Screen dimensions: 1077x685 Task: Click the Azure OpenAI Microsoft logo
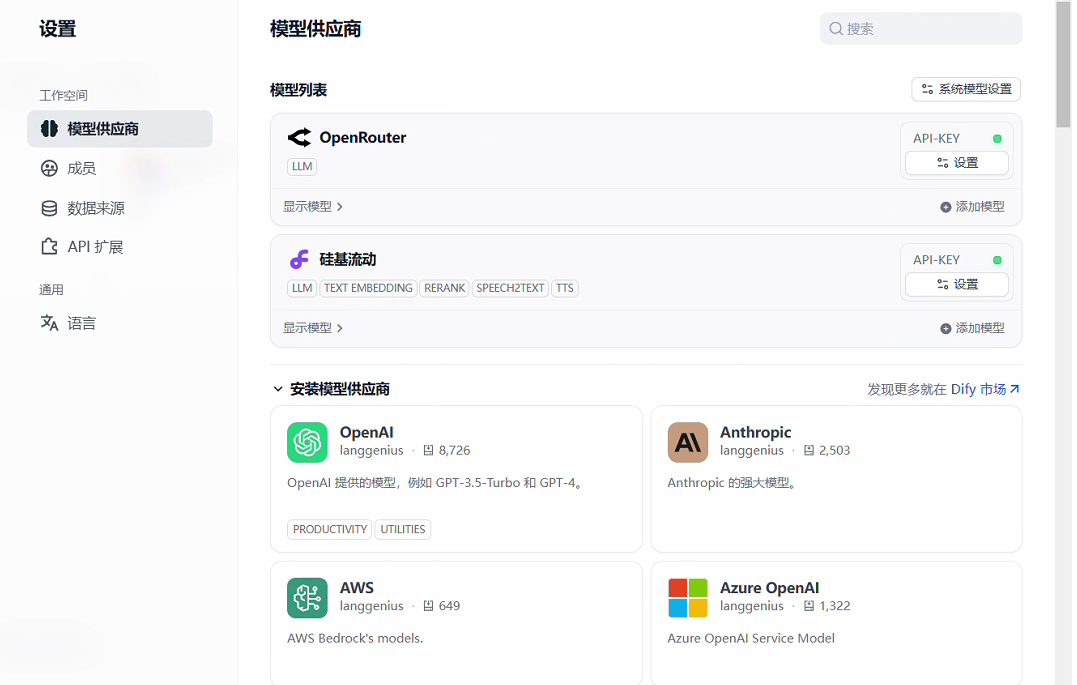click(688, 598)
